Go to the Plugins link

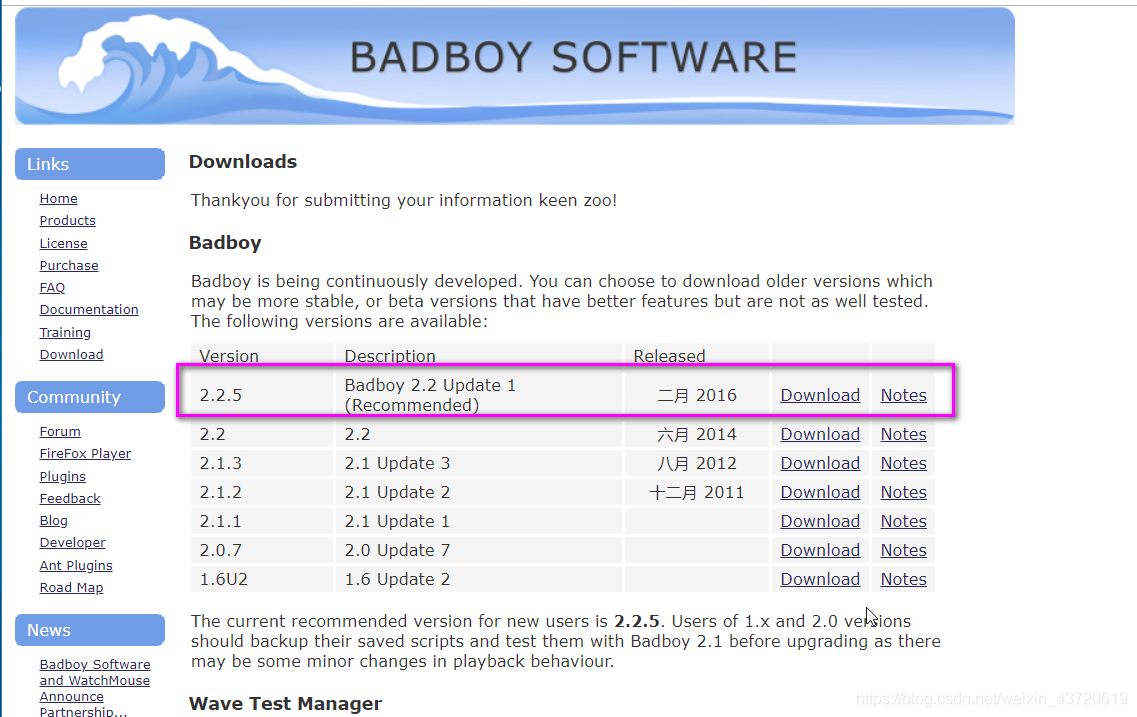[x=63, y=476]
